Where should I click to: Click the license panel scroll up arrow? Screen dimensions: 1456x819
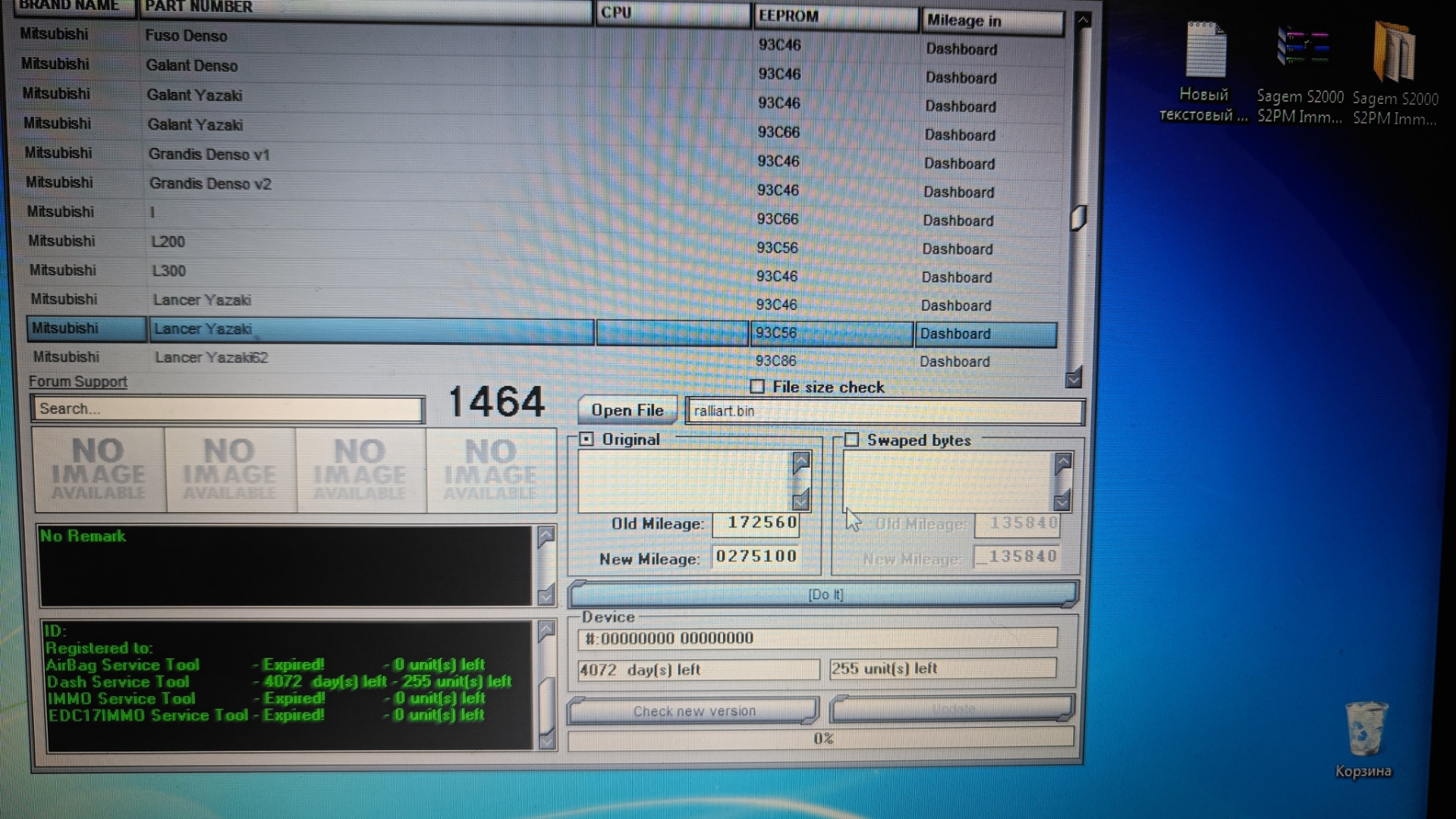tap(546, 631)
